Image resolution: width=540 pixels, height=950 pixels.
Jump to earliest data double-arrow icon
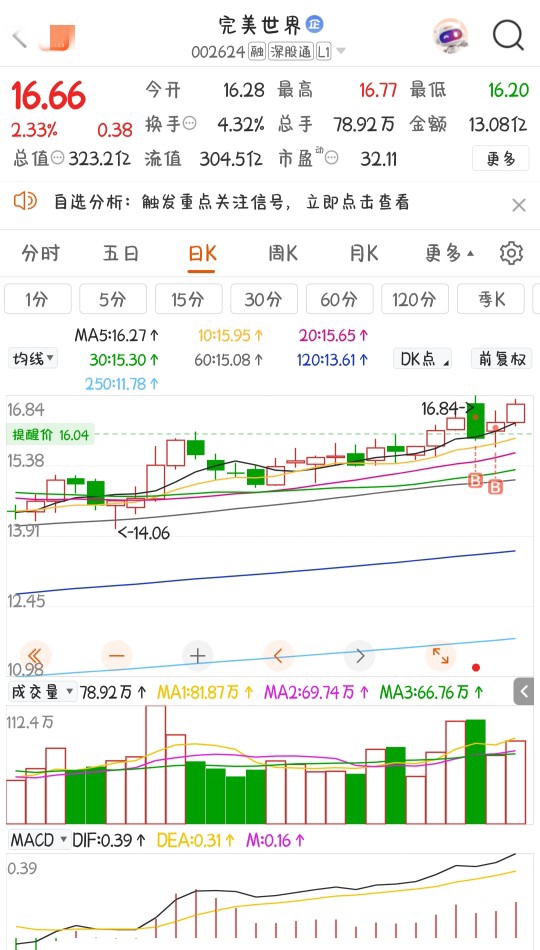click(x=35, y=656)
